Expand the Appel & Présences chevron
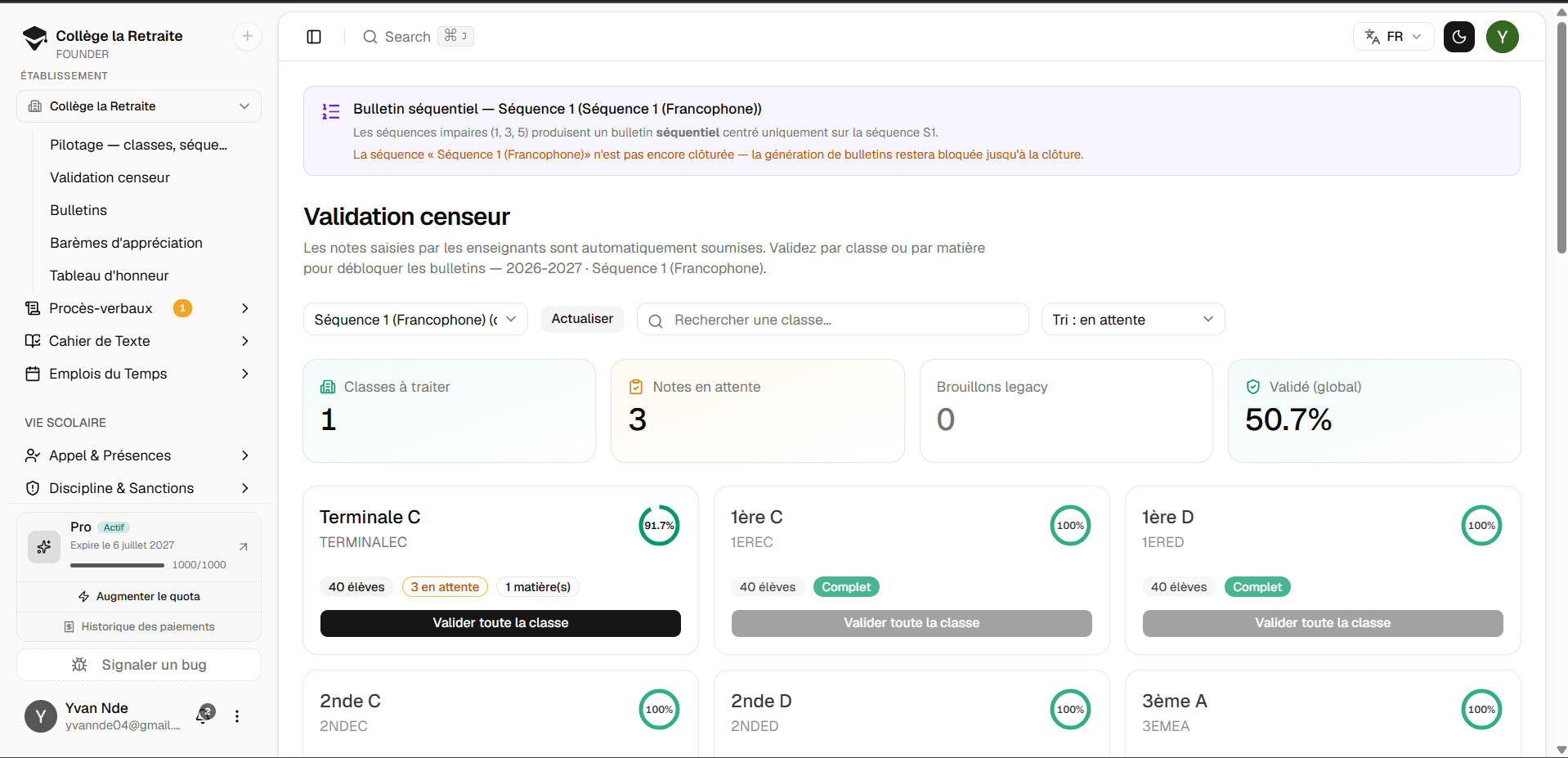The image size is (1568, 758). point(245,455)
